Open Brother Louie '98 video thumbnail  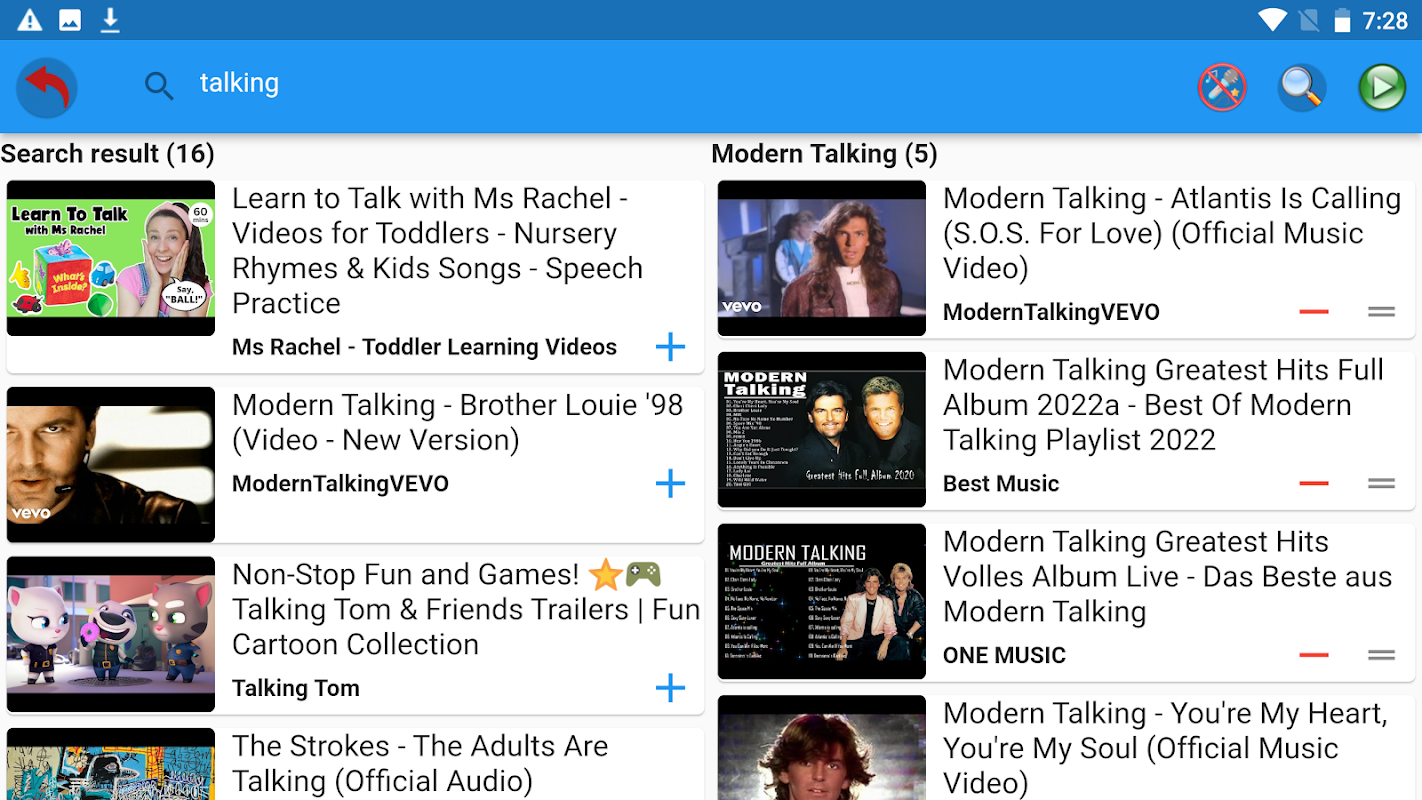111,464
